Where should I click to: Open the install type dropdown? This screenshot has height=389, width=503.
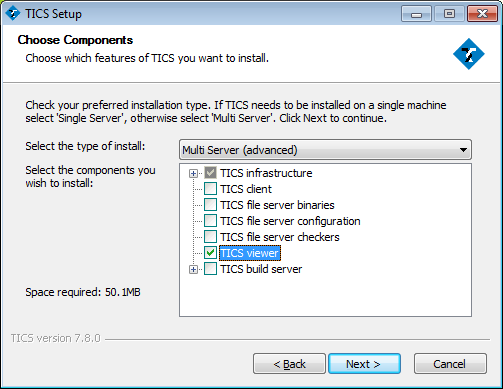tap(325, 150)
